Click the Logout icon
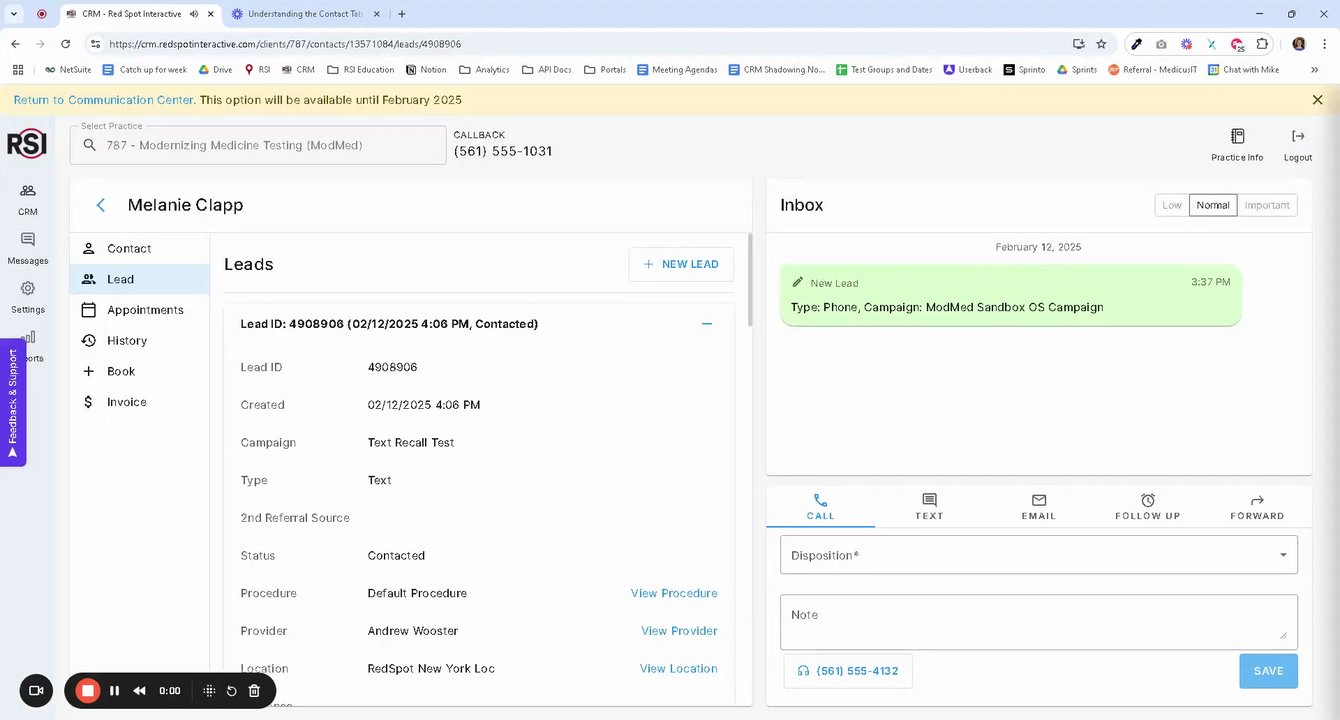 point(1297,137)
